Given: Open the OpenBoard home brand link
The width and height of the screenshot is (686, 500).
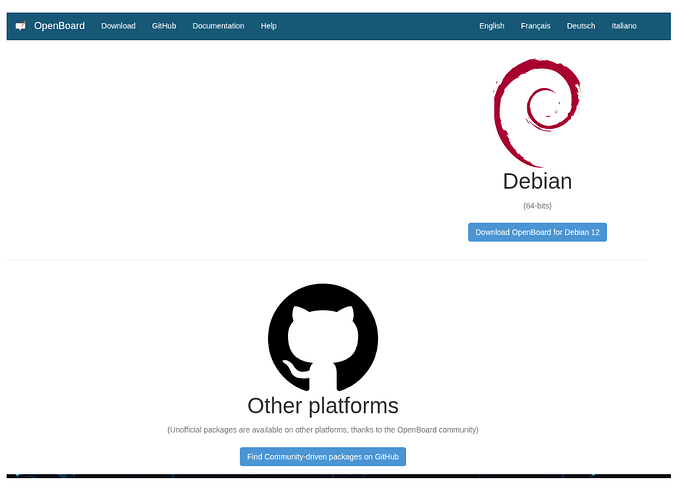Looking at the screenshot, I should click(60, 26).
